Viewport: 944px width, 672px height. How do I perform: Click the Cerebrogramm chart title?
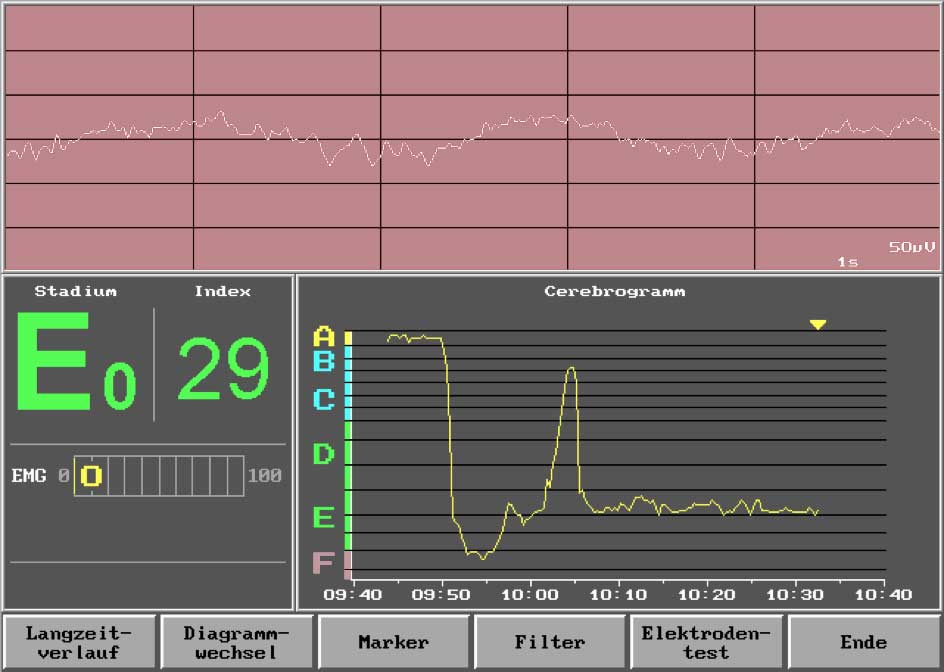point(614,292)
